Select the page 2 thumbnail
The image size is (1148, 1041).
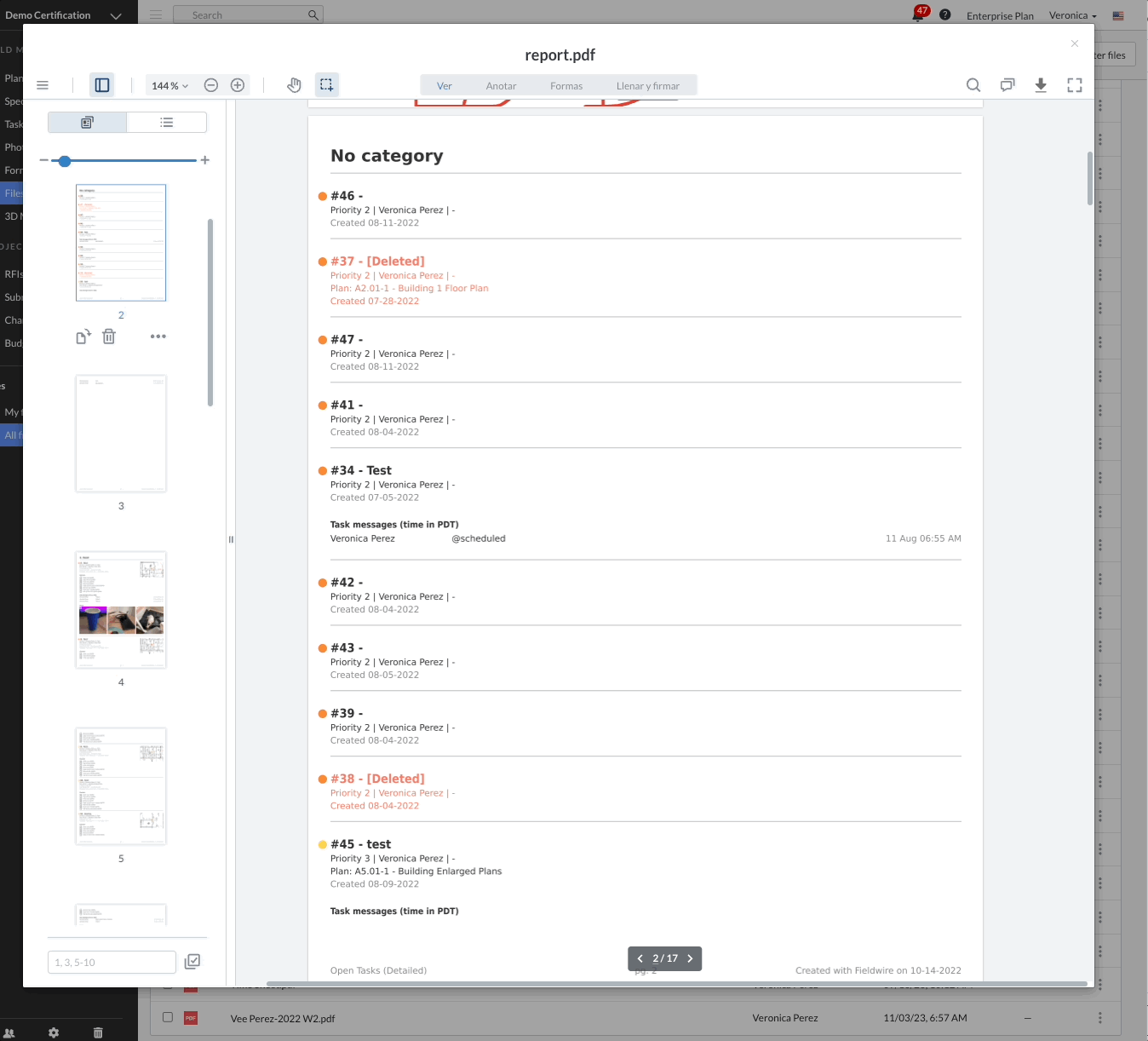[121, 243]
